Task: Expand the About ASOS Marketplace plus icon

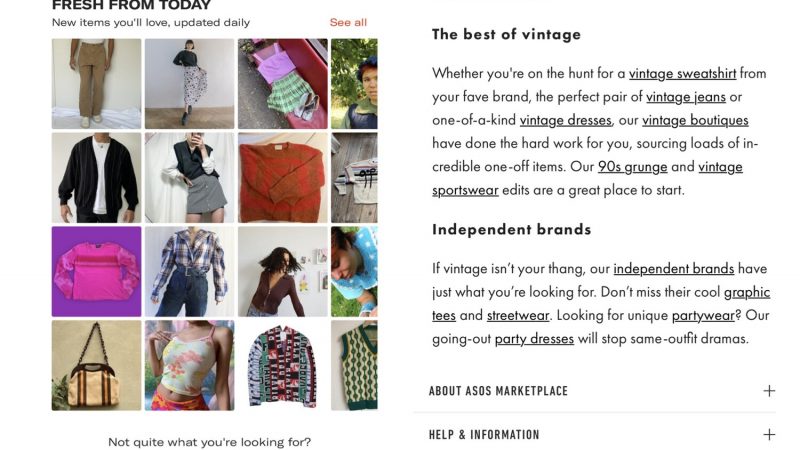Action: click(768, 391)
